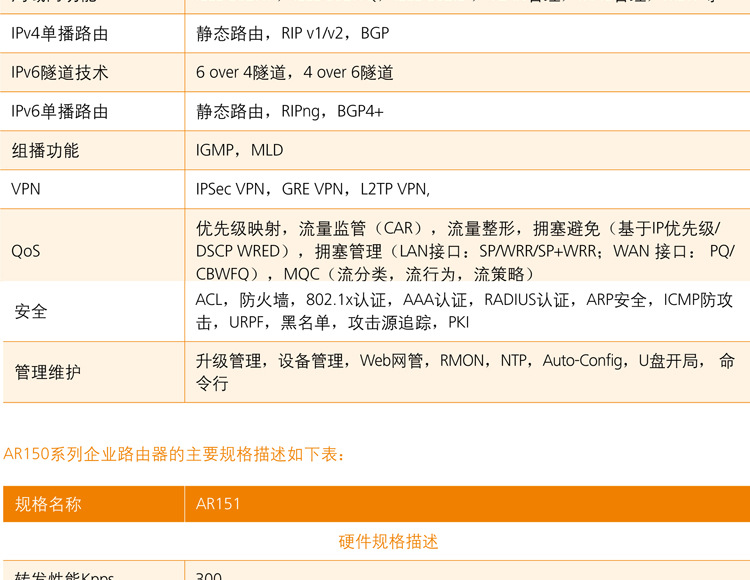Click the 'IGMP，MLD' cell
Screen dimensions: 750x580
[239, 151]
